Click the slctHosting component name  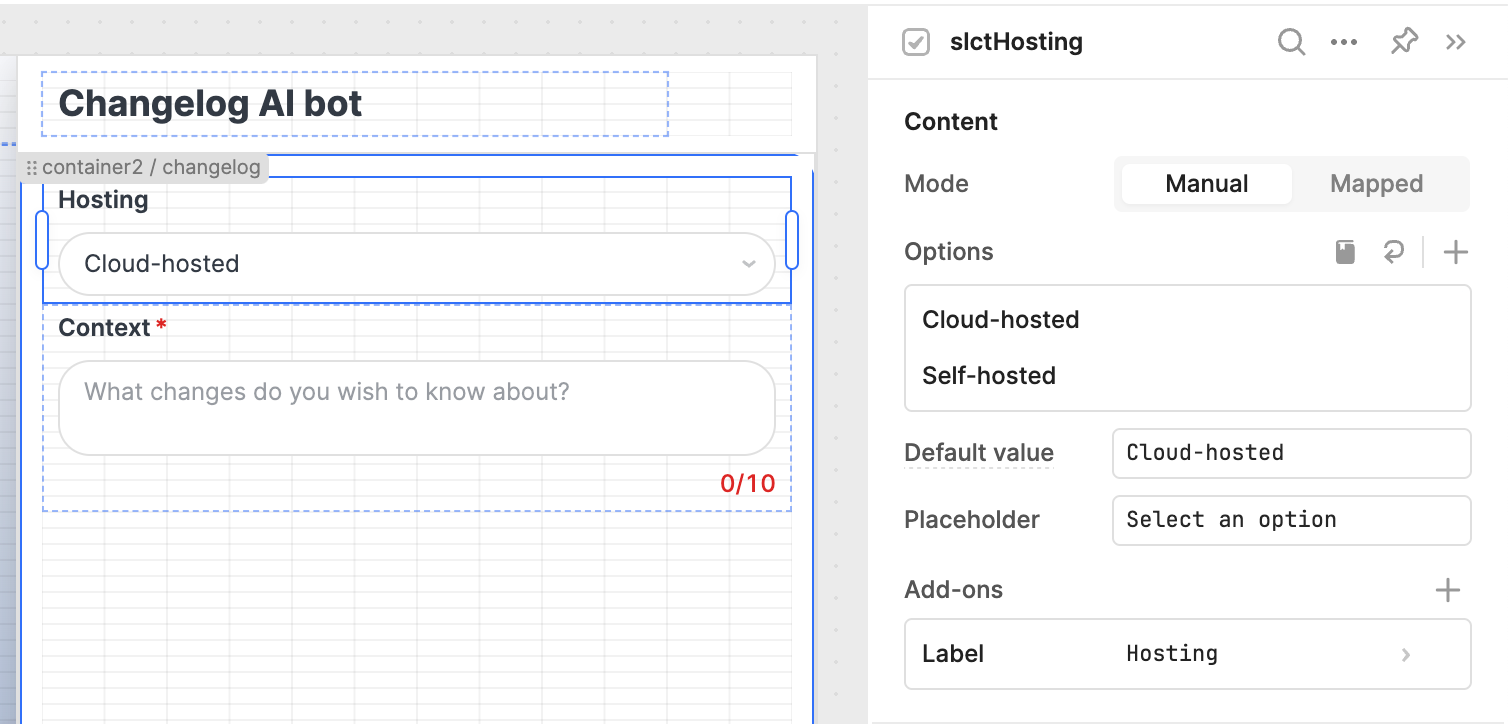1016,42
